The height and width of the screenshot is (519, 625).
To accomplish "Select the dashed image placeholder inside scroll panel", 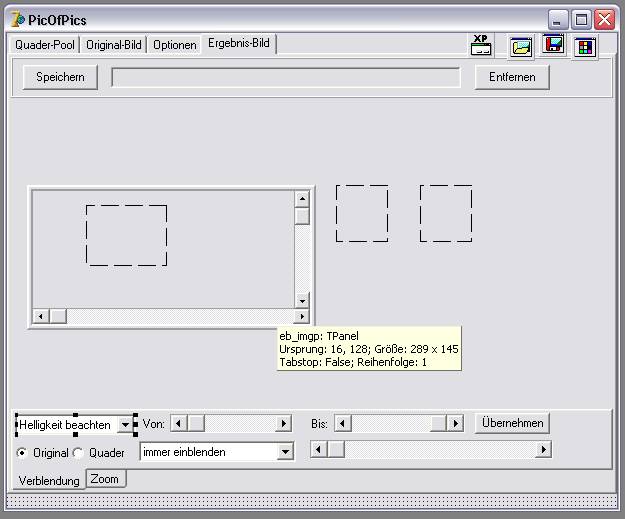I will coord(127,236).
